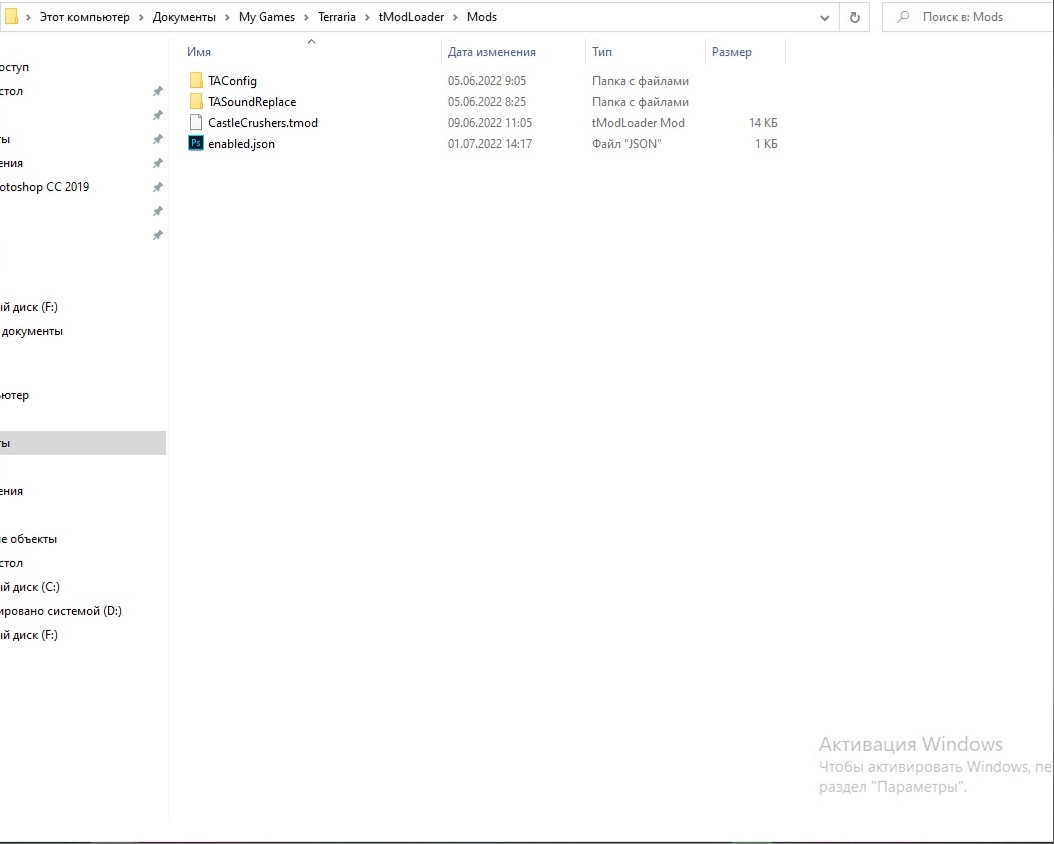This screenshot has width=1054, height=844.
Task: Open the address bar history dropdown arrow
Action: pyautogui.click(x=824, y=18)
